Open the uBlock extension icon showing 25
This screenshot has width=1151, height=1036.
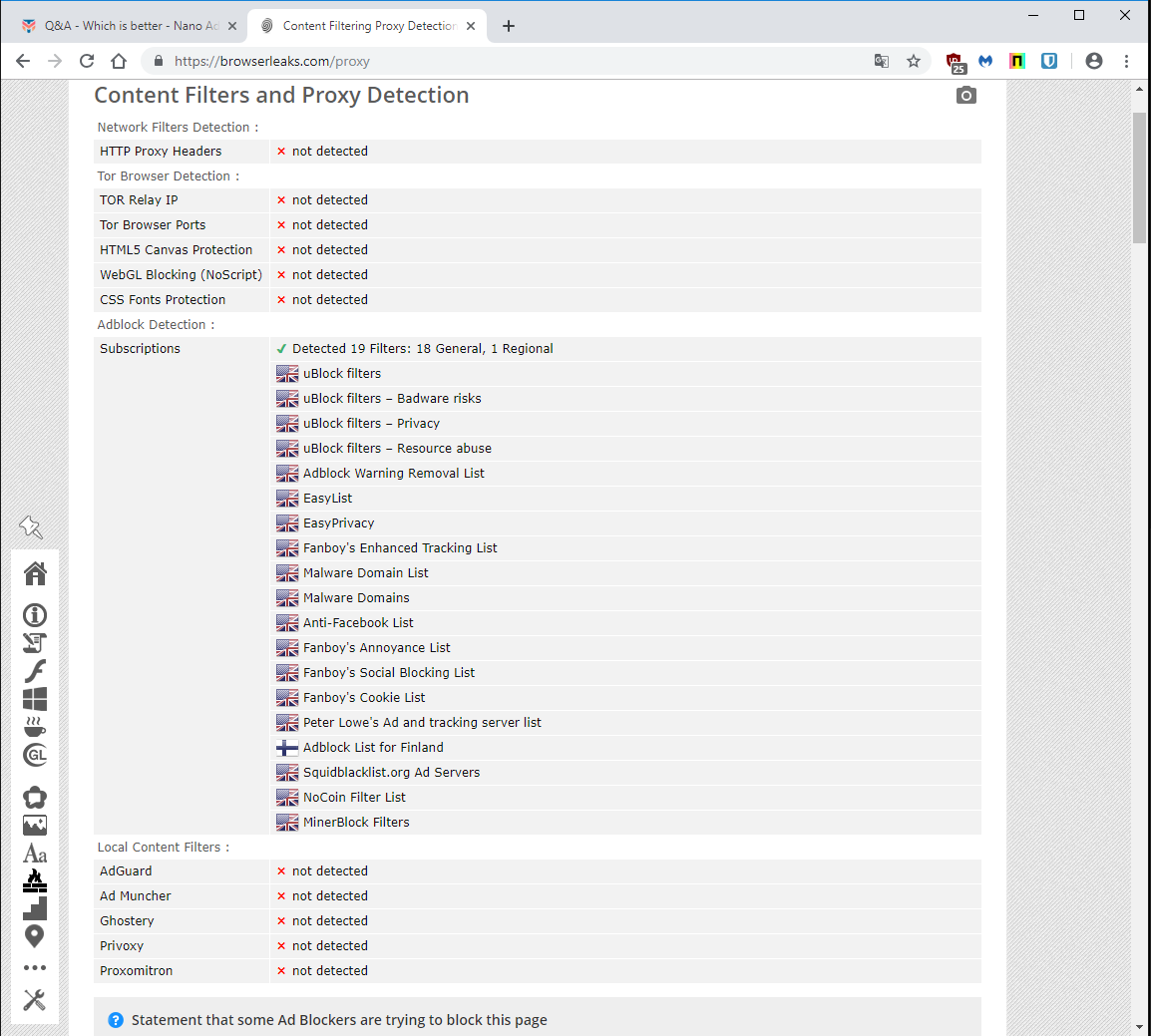[x=955, y=63]
